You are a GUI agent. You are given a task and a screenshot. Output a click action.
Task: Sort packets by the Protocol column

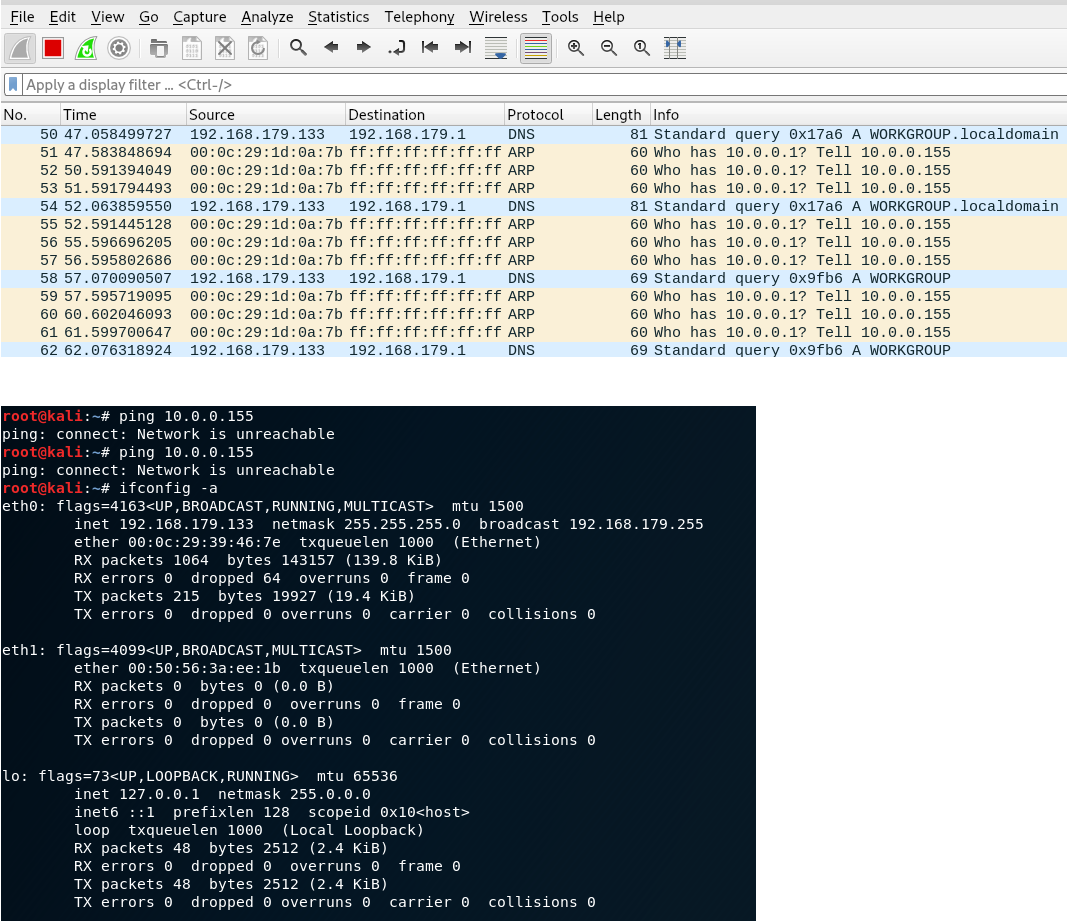[x=536, y=114]
